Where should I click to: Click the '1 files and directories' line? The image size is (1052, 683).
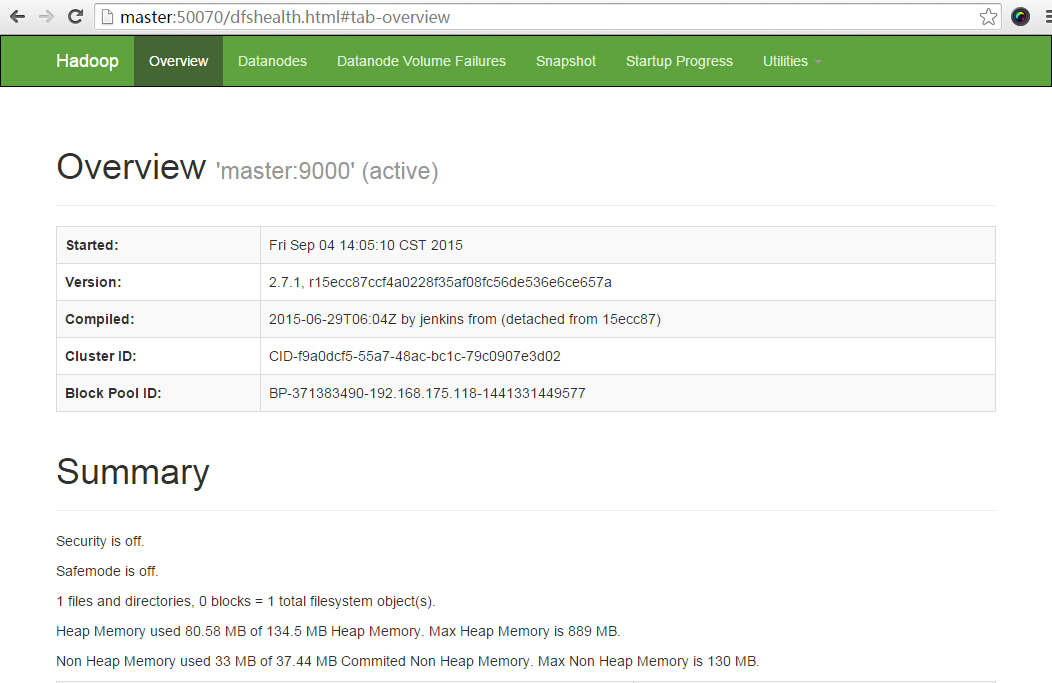coord(246,601)
